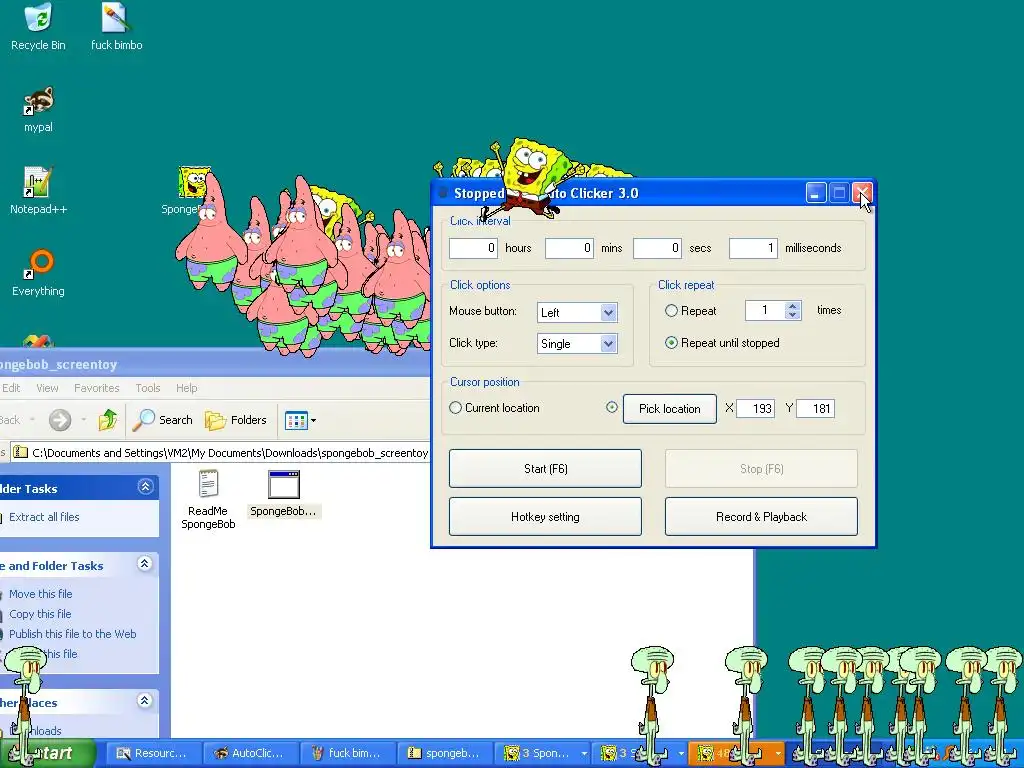The height and width of the screenshot is (768, 1024).
Task: Select Repeat until stopped radio option
Action: tap(671, 343)
